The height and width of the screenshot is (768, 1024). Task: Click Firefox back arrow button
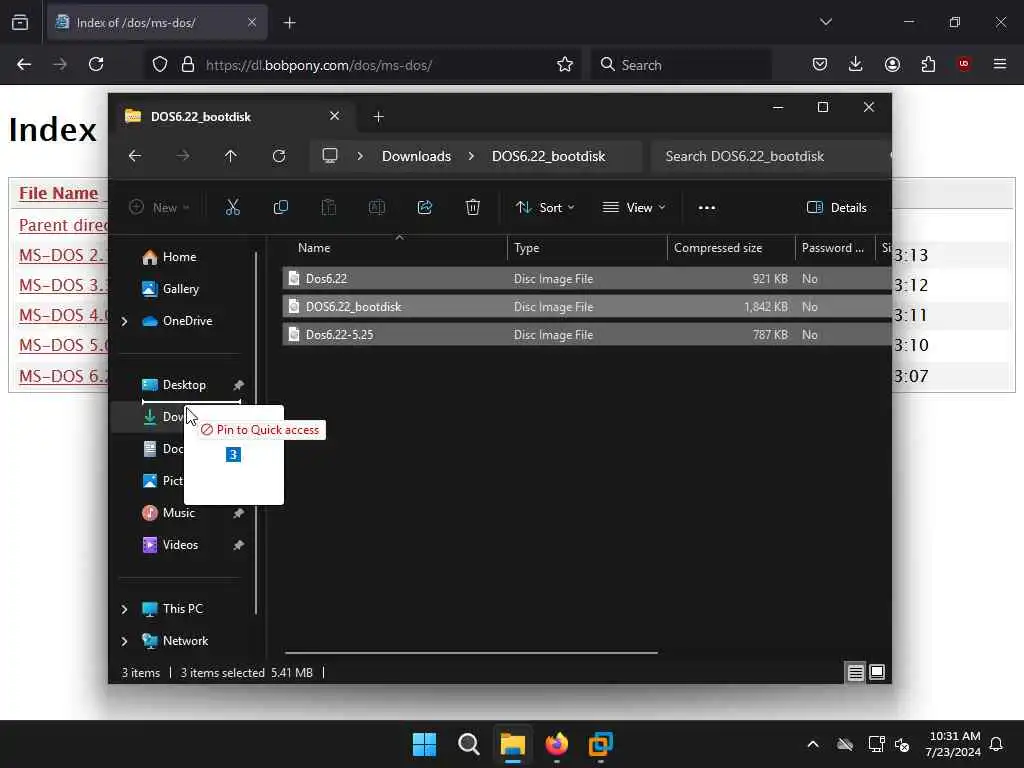pos(24,65)
